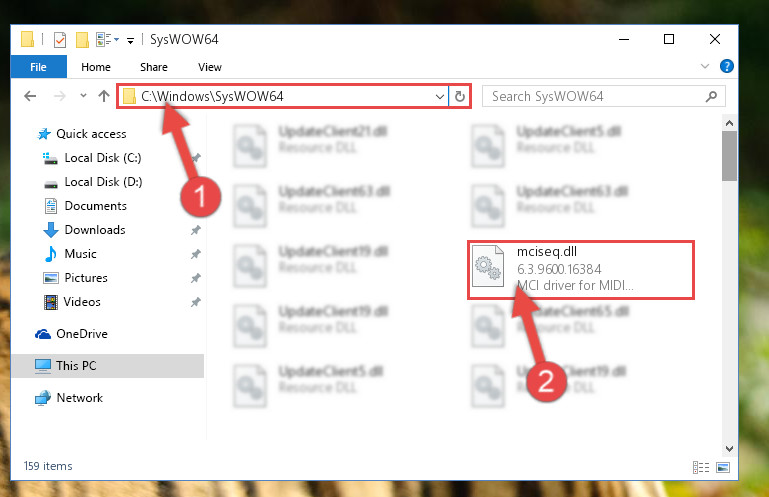Screen dimensions: 769x497
Task: Click the New folder quick access icon
Action: click(82, 40)
